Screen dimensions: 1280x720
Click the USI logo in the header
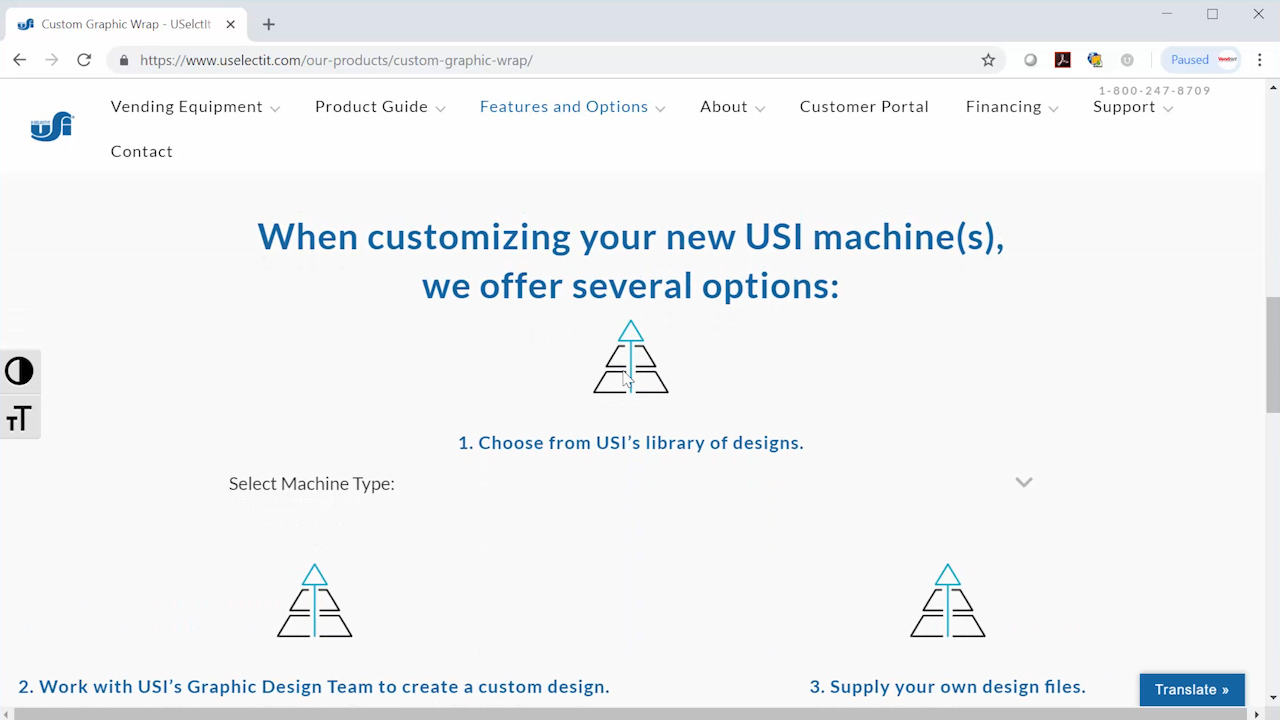[51, 126]
